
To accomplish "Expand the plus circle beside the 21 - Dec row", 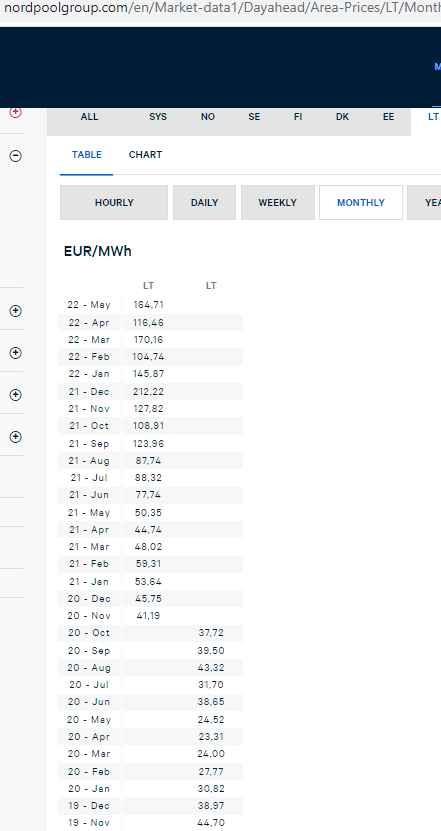I will coord(16,395).
